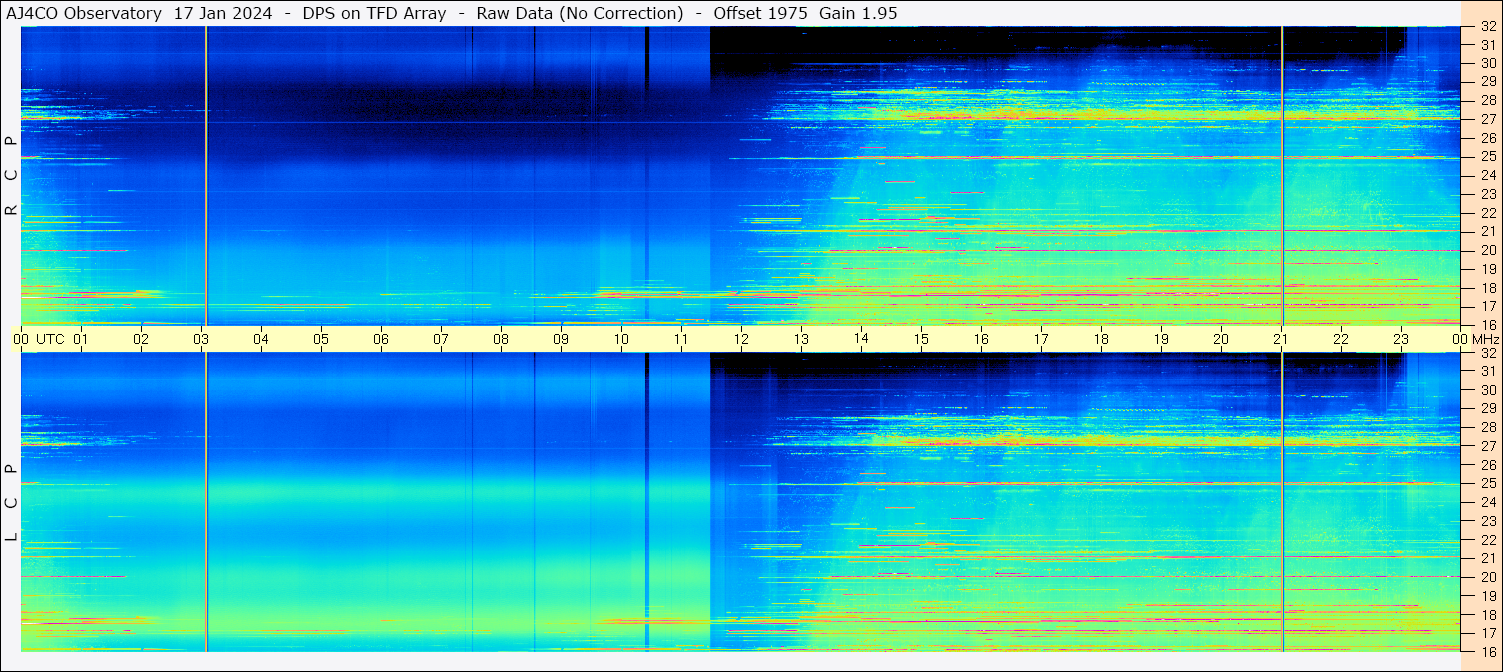
Task: Click the "00 UTC" label starting the time axis
Action: [x=39, y=339]
